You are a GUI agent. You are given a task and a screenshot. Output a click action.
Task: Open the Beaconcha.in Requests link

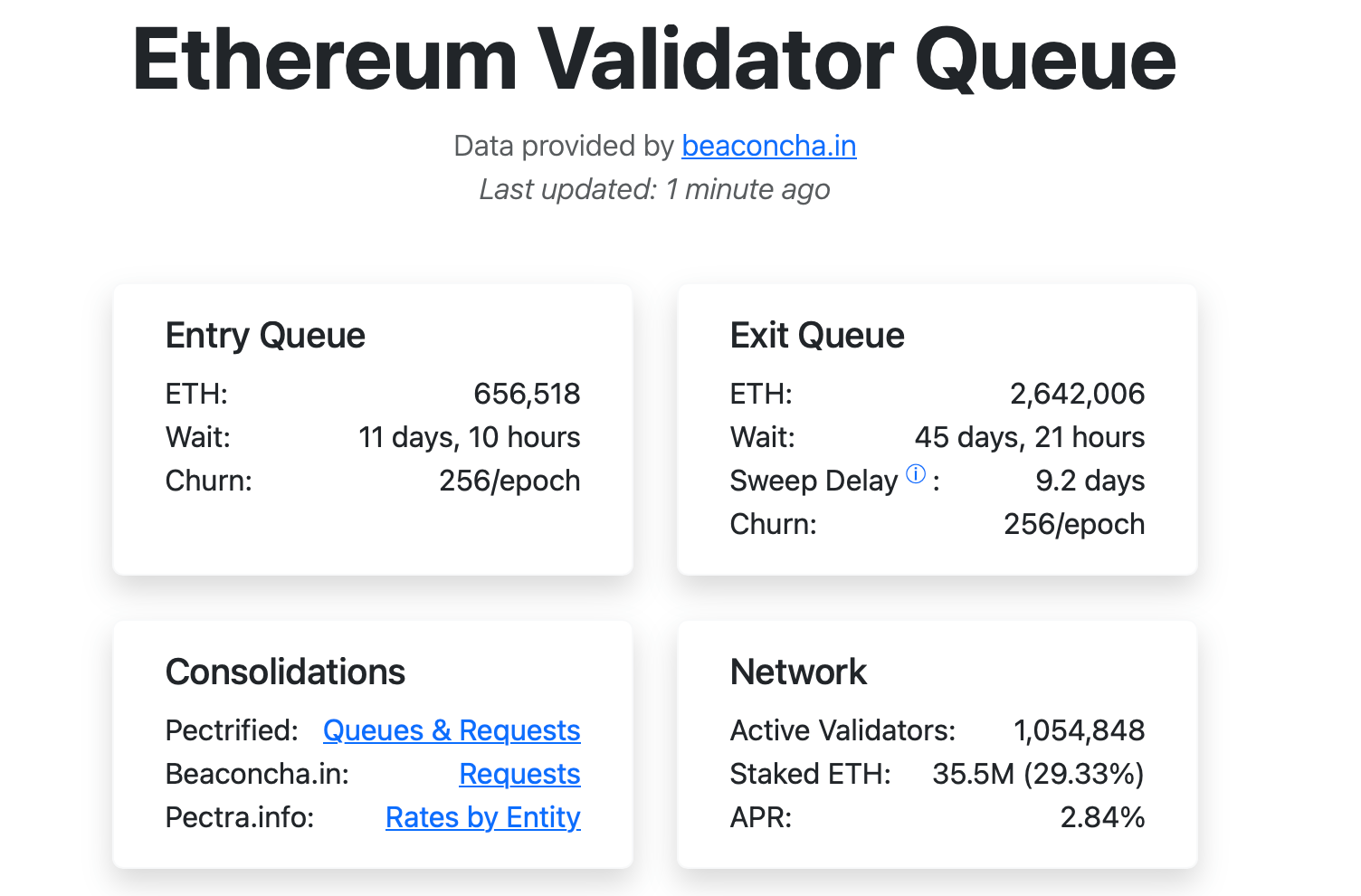click(519, 774)
